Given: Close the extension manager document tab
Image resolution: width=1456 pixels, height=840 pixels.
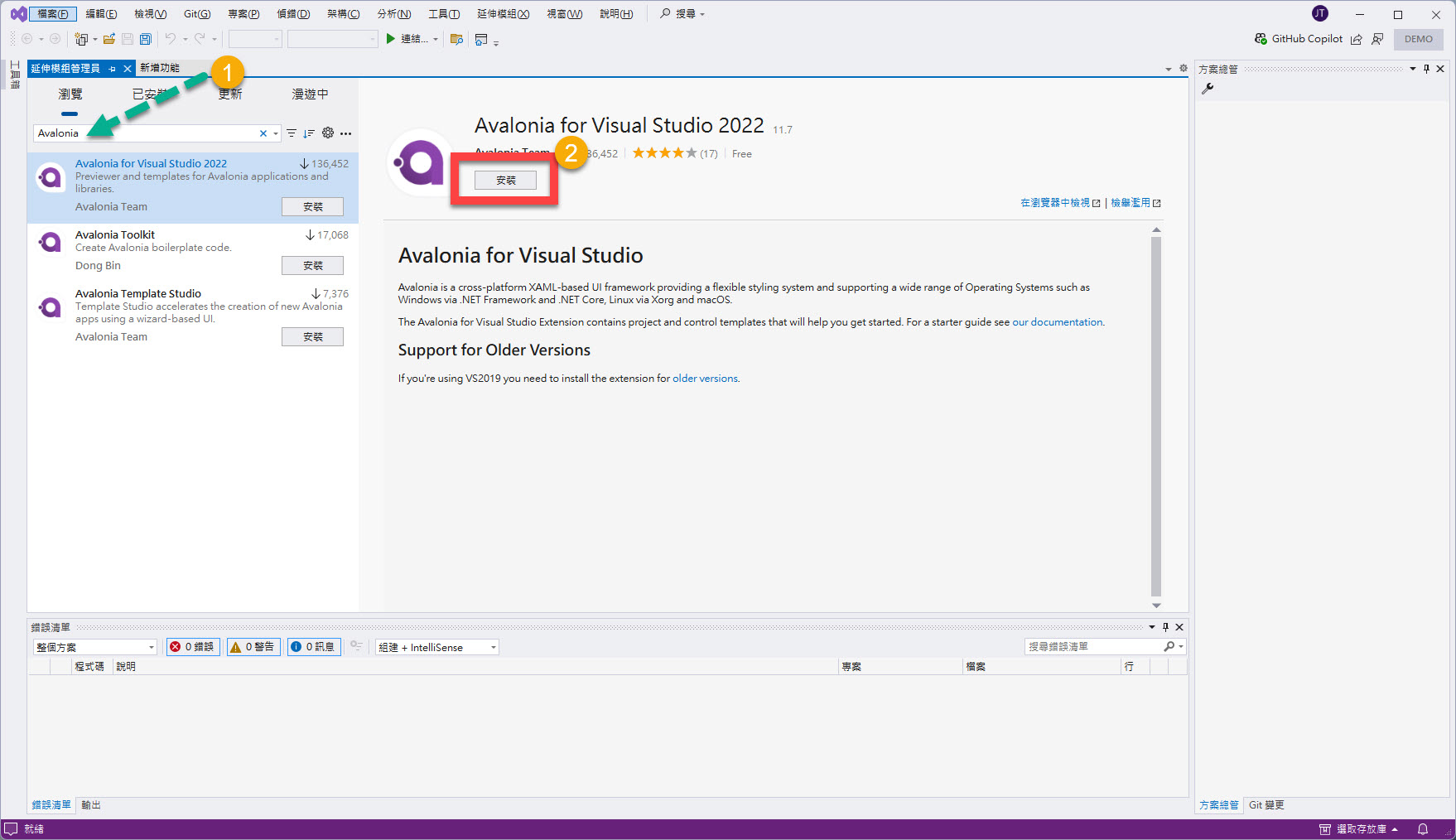Looking at the screenshot, I should (128, 69).
